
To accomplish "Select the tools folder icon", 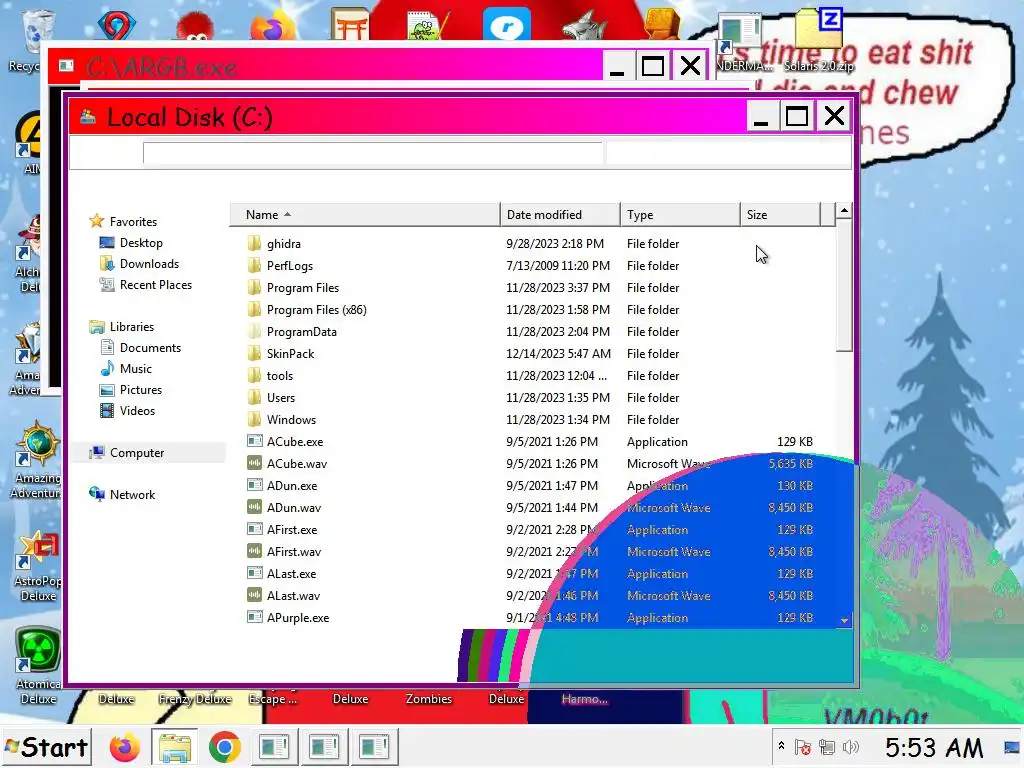I will tap(255, 376).
